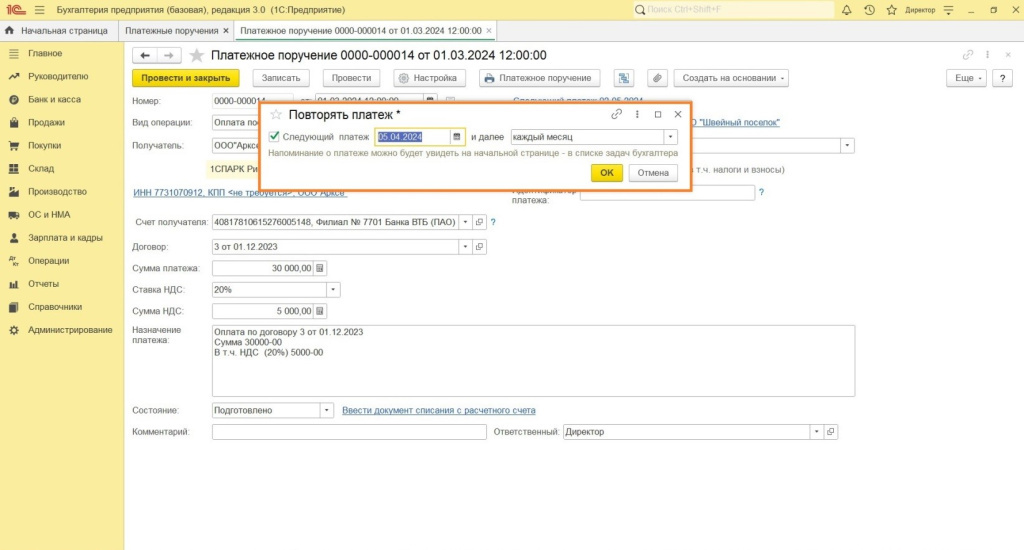Open Банк и касса section in sidebar
Image resolution: width=1024 pixels, height=550 pixels.
click(54, 100)
